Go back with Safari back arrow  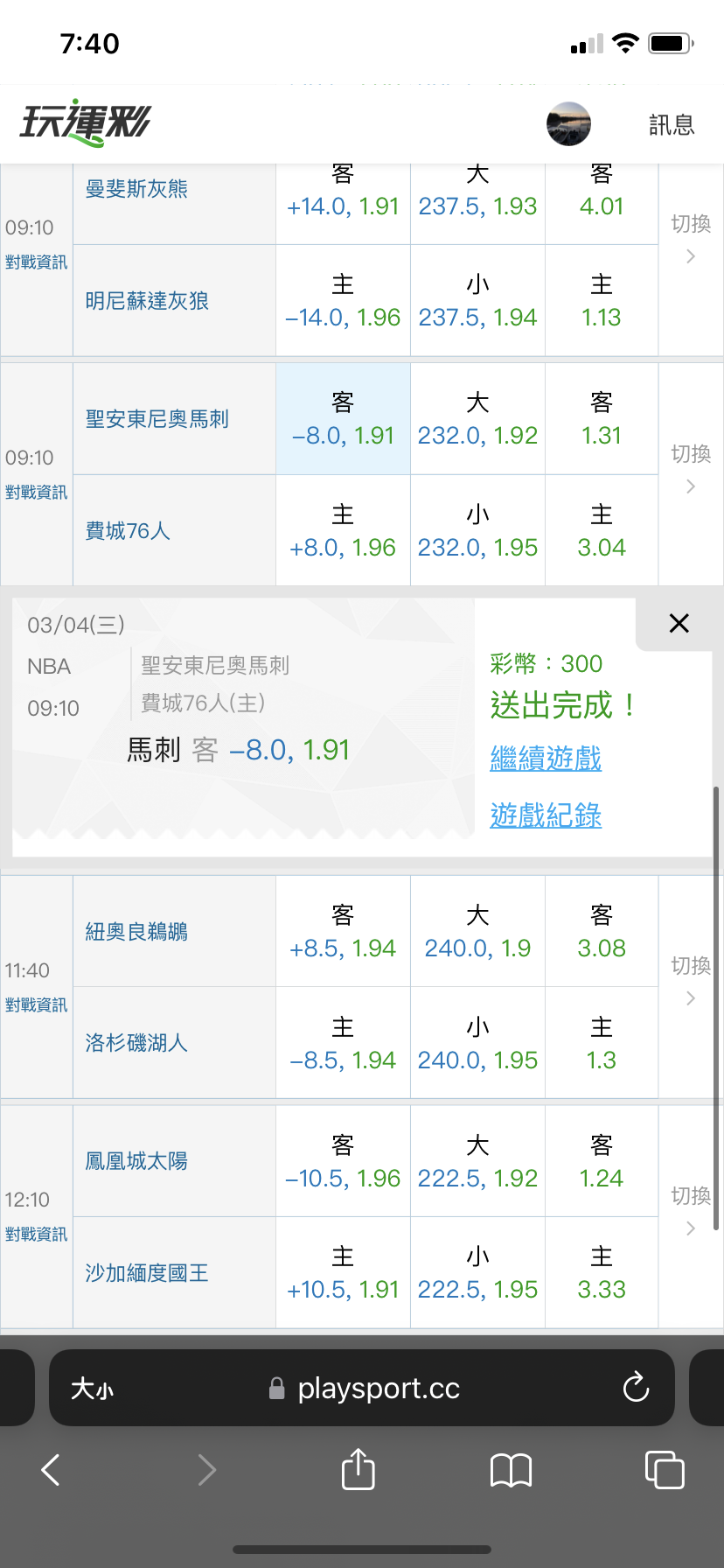(51, 1470)
